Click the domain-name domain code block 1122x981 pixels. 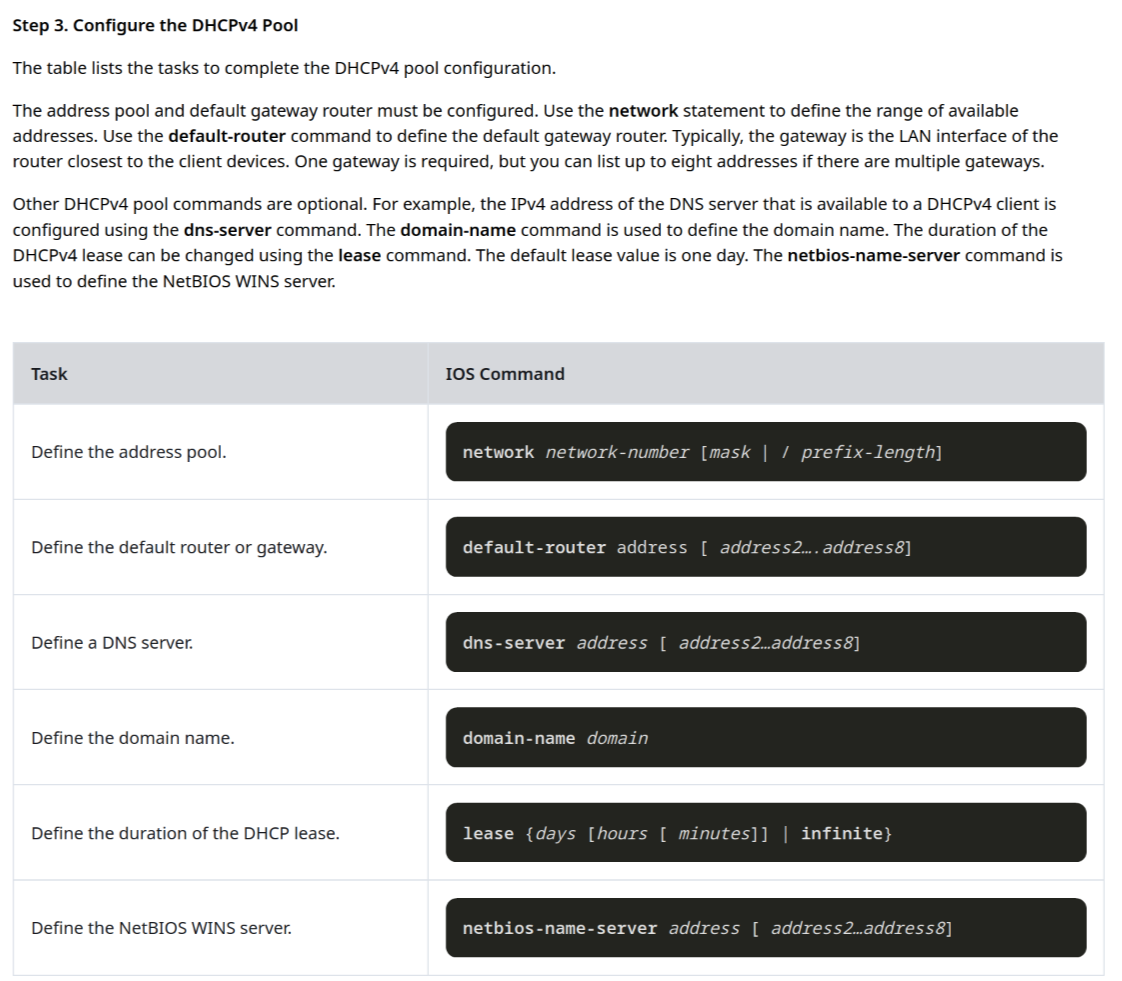[x=766, y=737]
